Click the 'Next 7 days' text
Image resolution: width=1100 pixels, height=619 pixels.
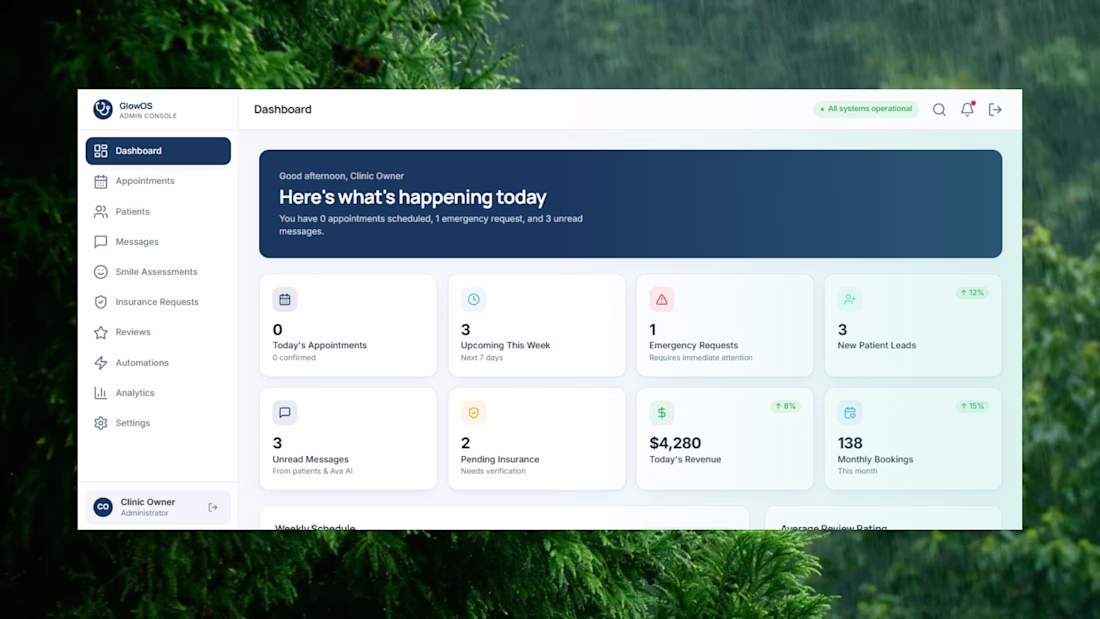(x=481, y=358)
